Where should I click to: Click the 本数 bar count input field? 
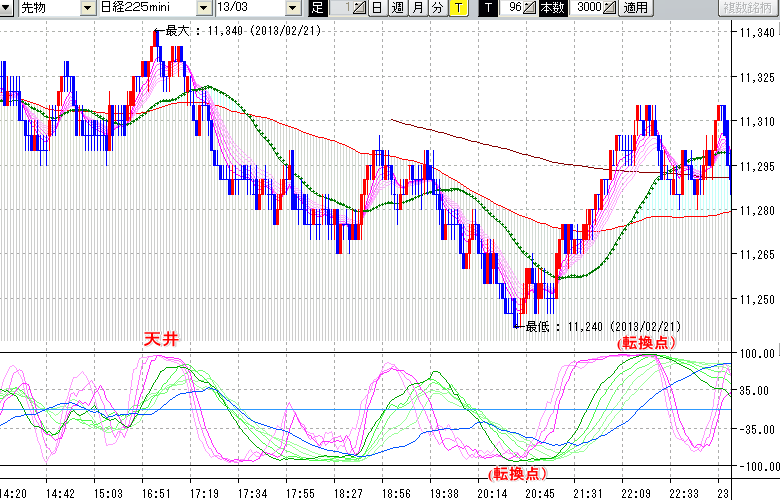[585, 8]
